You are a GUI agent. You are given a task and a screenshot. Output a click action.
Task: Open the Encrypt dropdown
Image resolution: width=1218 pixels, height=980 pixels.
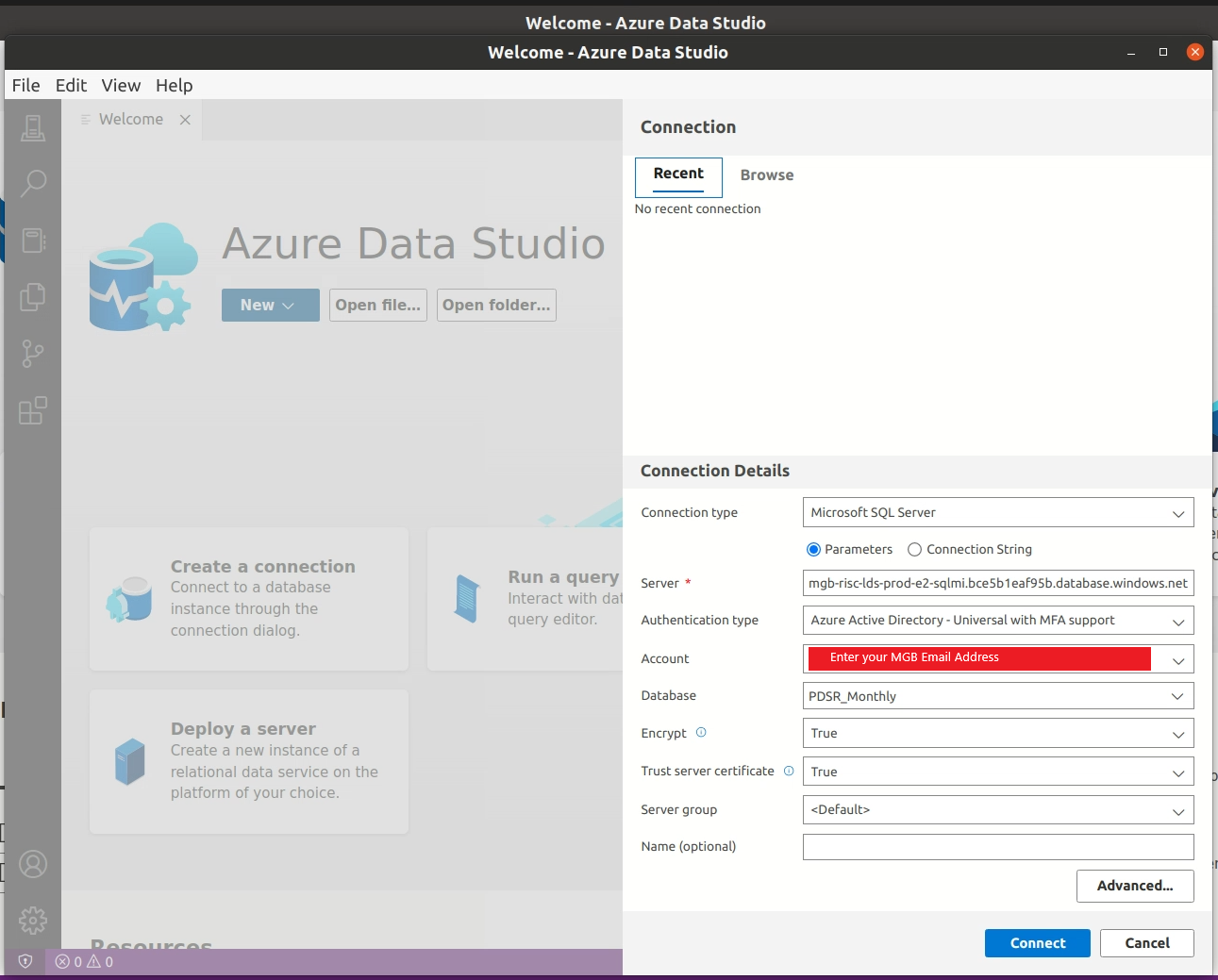(x=998, y=733)
